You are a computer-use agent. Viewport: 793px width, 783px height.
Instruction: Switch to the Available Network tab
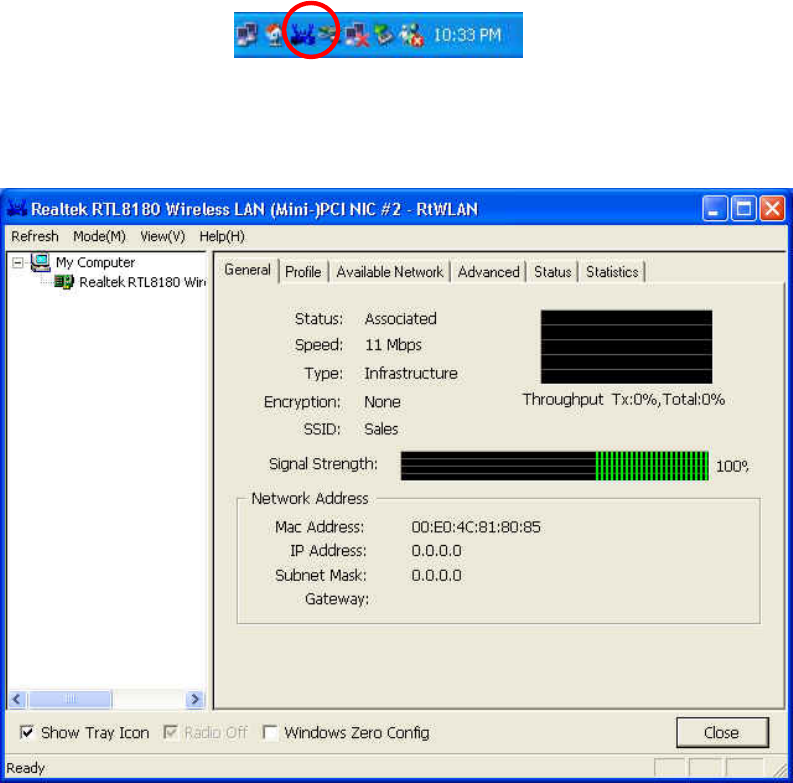389,272
